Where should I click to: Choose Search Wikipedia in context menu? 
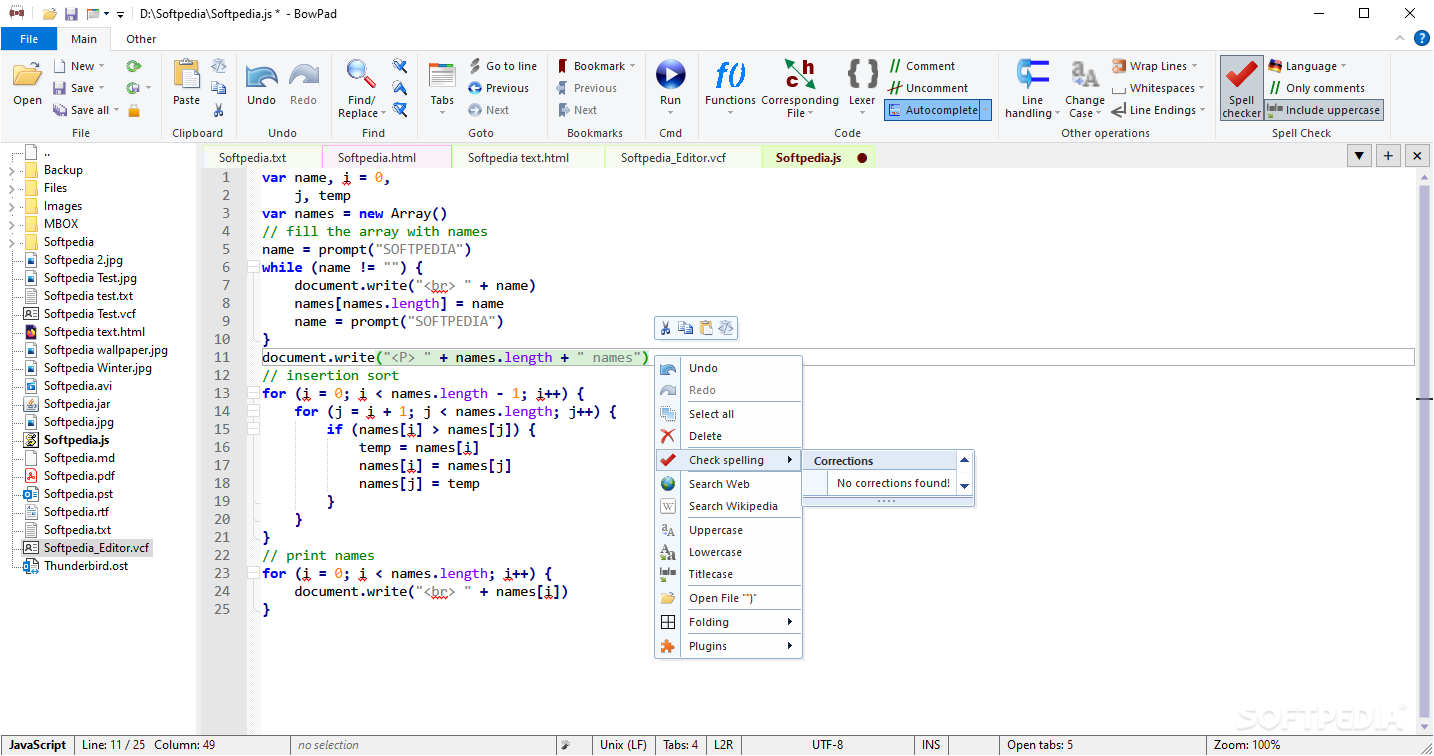pyautogui.click(x=728, y=506)
